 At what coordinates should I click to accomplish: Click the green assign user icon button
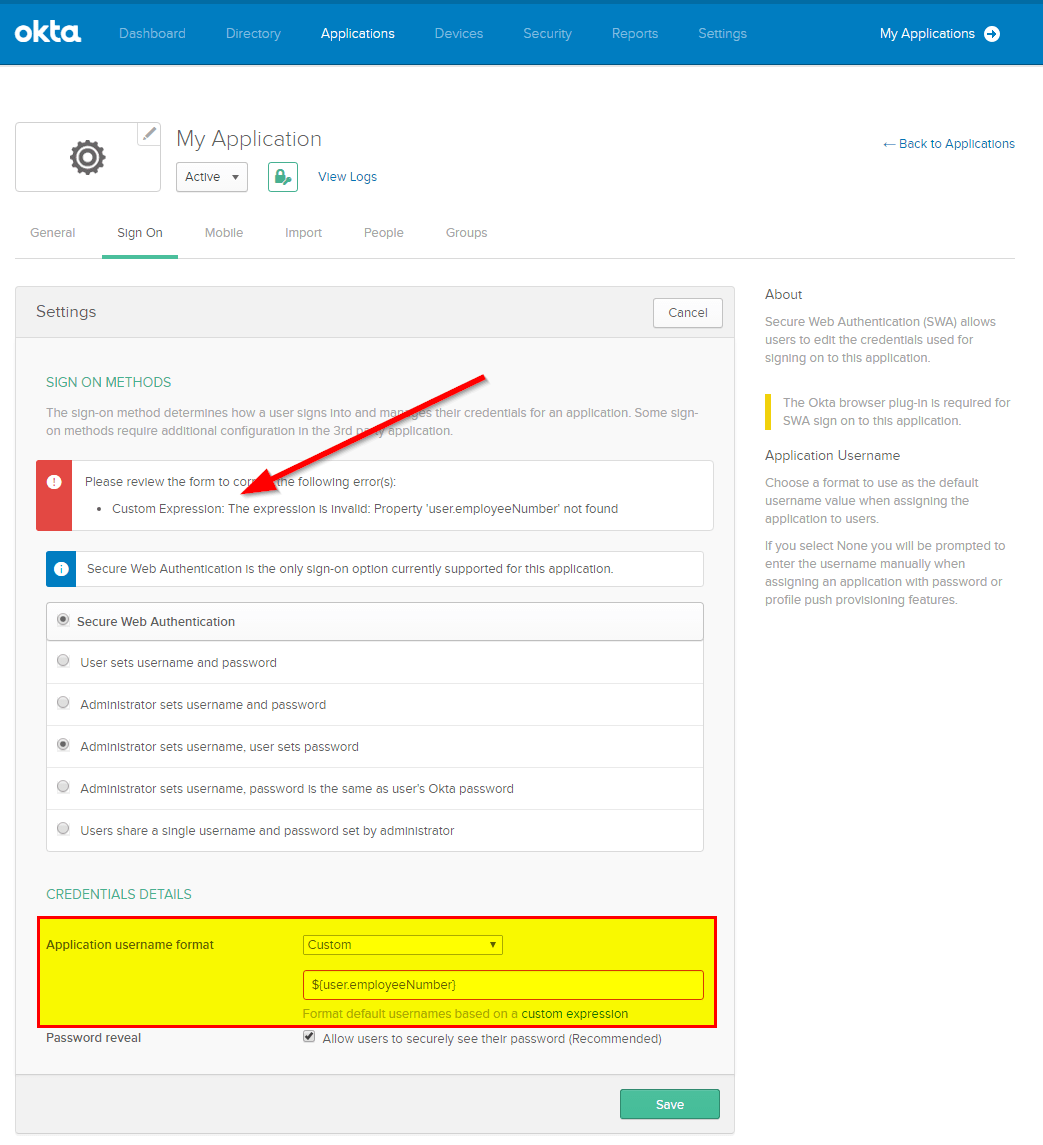point(283,177)
